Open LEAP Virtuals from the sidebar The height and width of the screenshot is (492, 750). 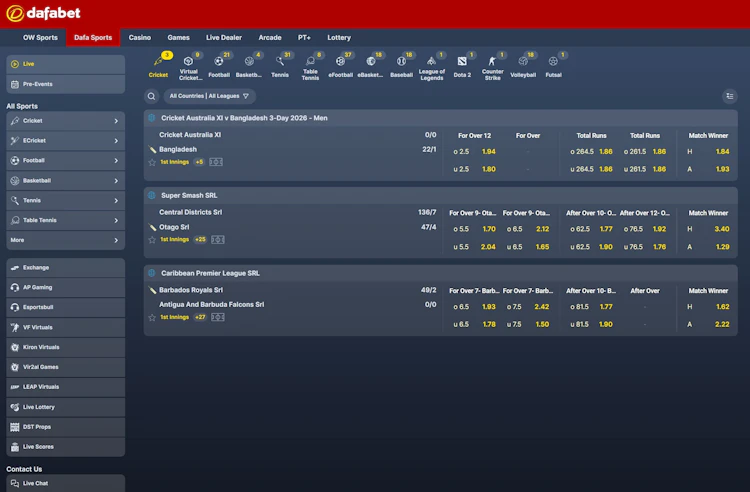pyautogui.click(x=66, y=387)
